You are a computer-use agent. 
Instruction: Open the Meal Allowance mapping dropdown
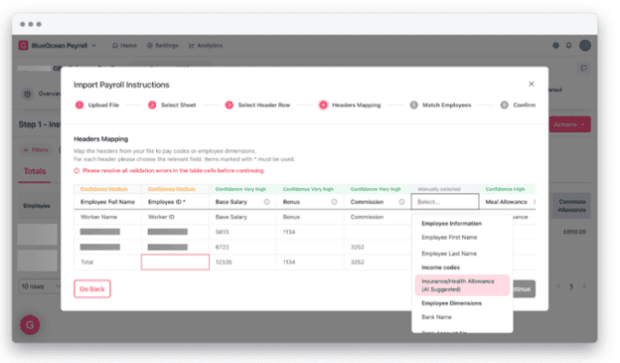tap(508, 202)
